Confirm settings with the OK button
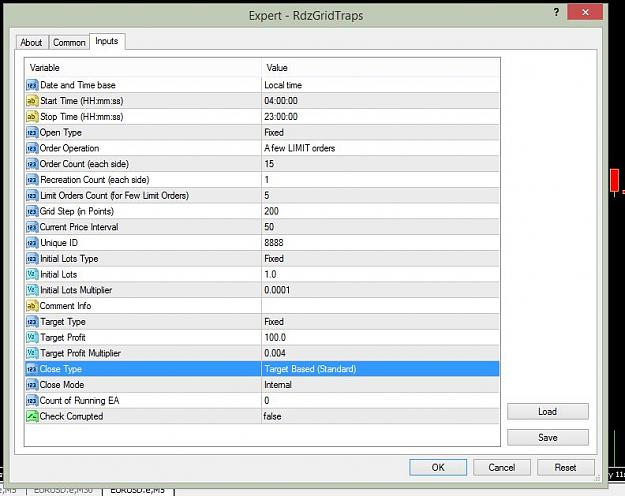Viewport: 625px width, 496px height. [x=438, y=467]
